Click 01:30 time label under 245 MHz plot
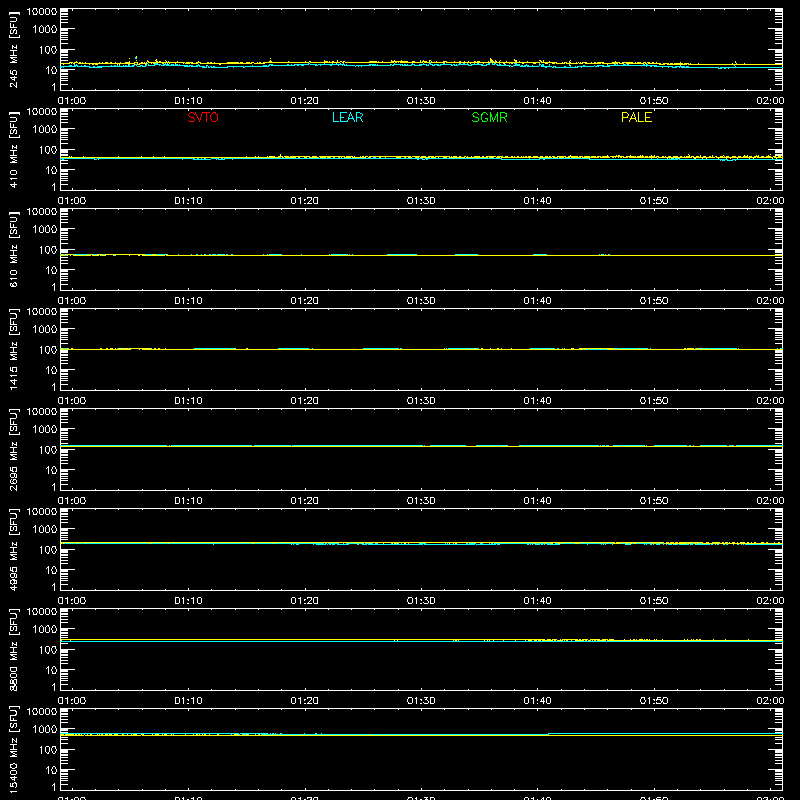 [421, 101]
